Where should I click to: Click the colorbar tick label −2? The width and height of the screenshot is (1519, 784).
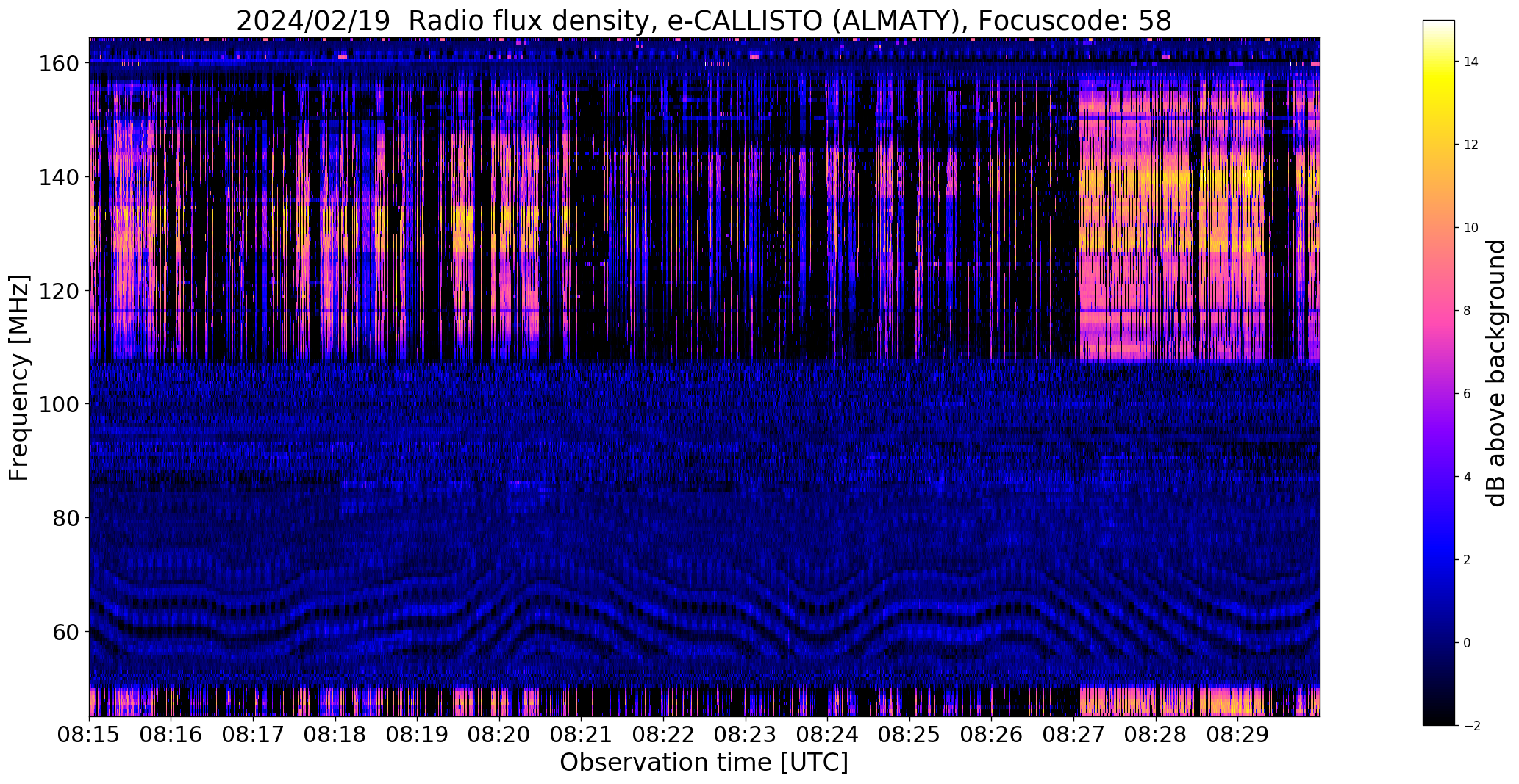click(x=1471, y=726)
